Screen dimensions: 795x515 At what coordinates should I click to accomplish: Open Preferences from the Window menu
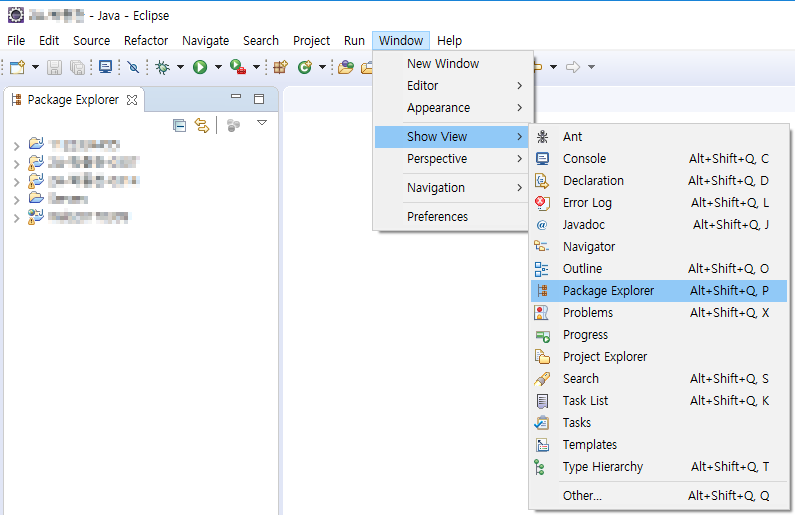pyautogui.click(x=451, y=216)
